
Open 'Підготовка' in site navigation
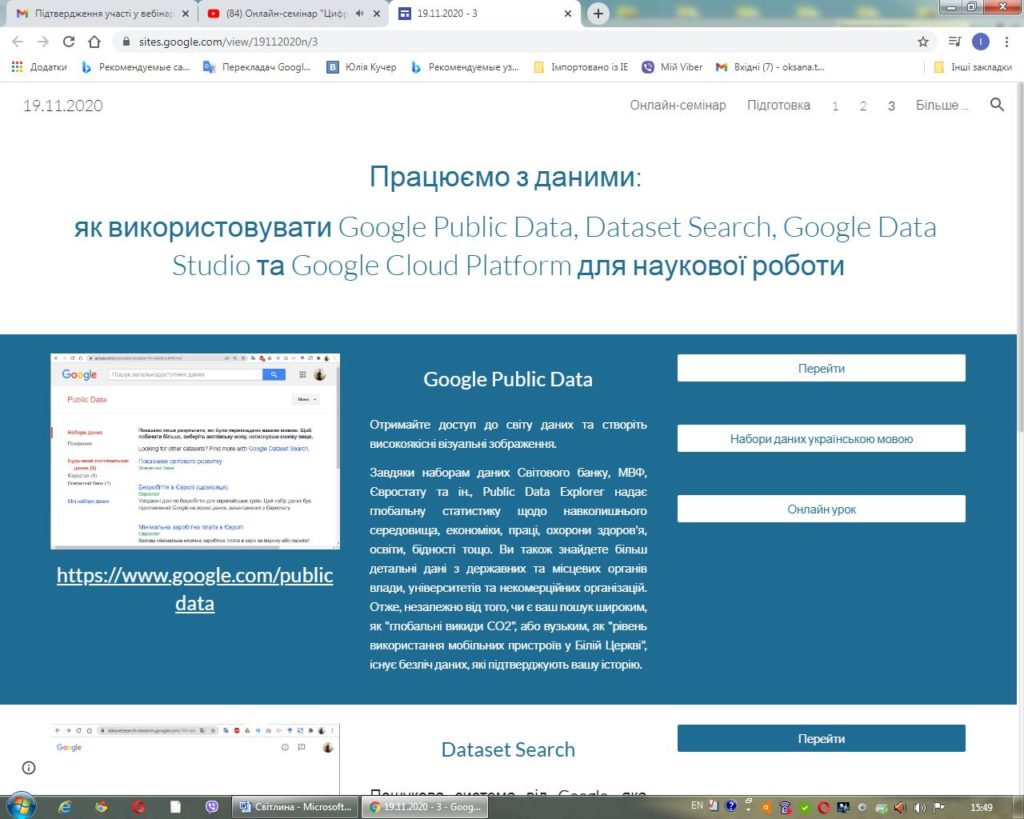[x=778, y=105]
